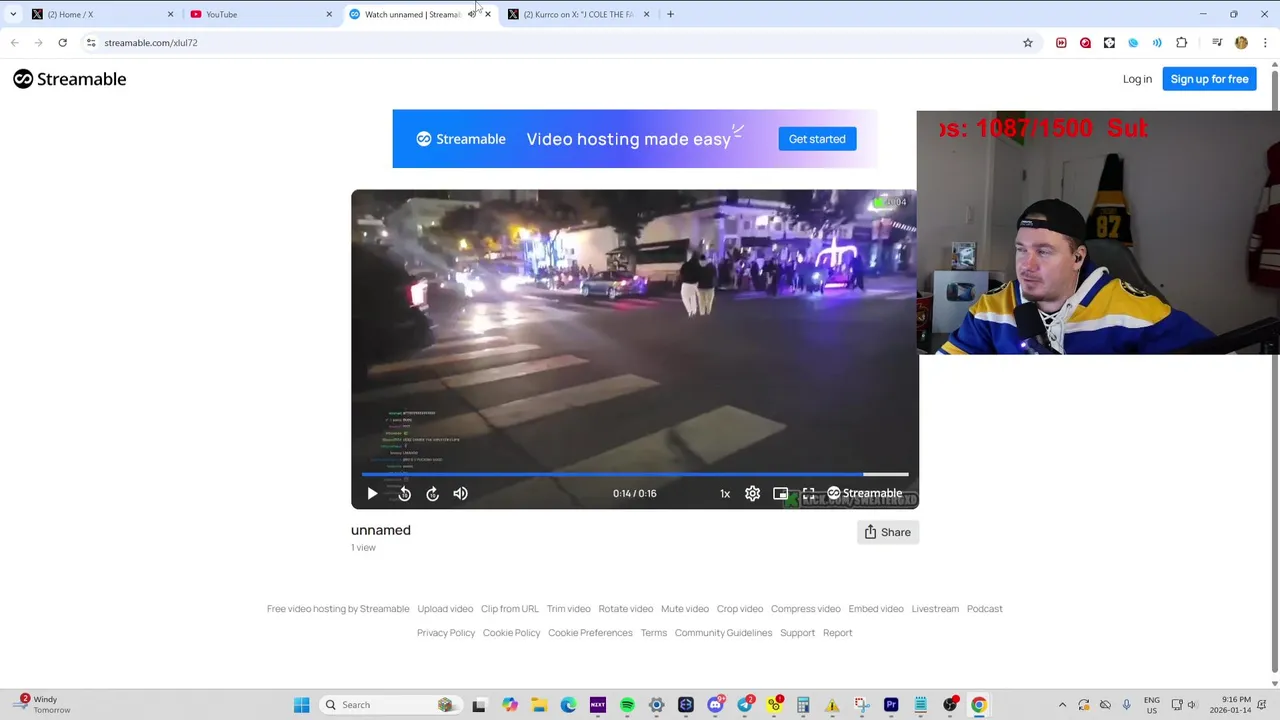Click the blue sound-wave extension icon

pyautogui.click(x=1157, y=43)
